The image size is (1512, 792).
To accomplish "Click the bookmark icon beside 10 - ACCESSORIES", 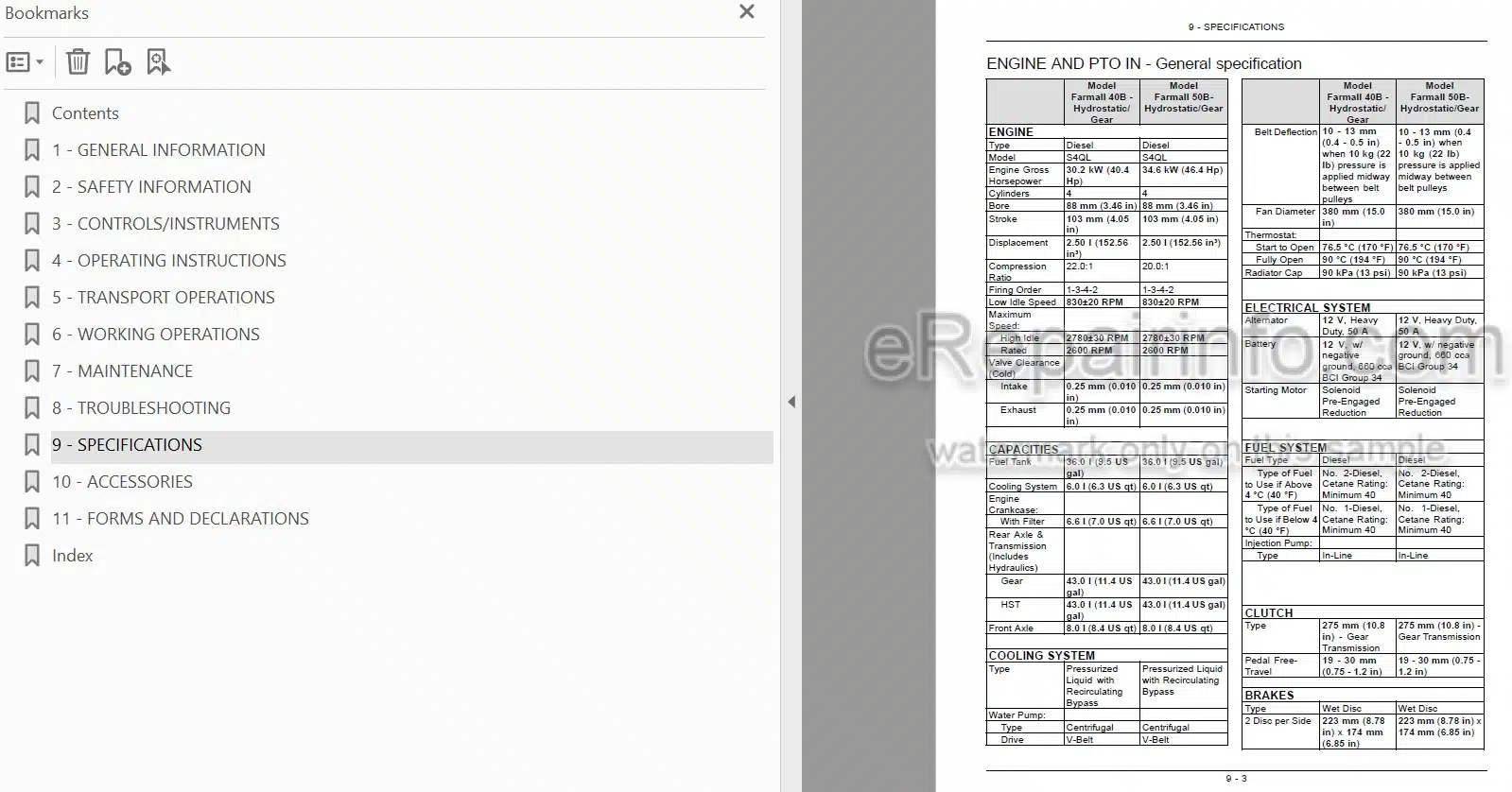I will [32, 482].
